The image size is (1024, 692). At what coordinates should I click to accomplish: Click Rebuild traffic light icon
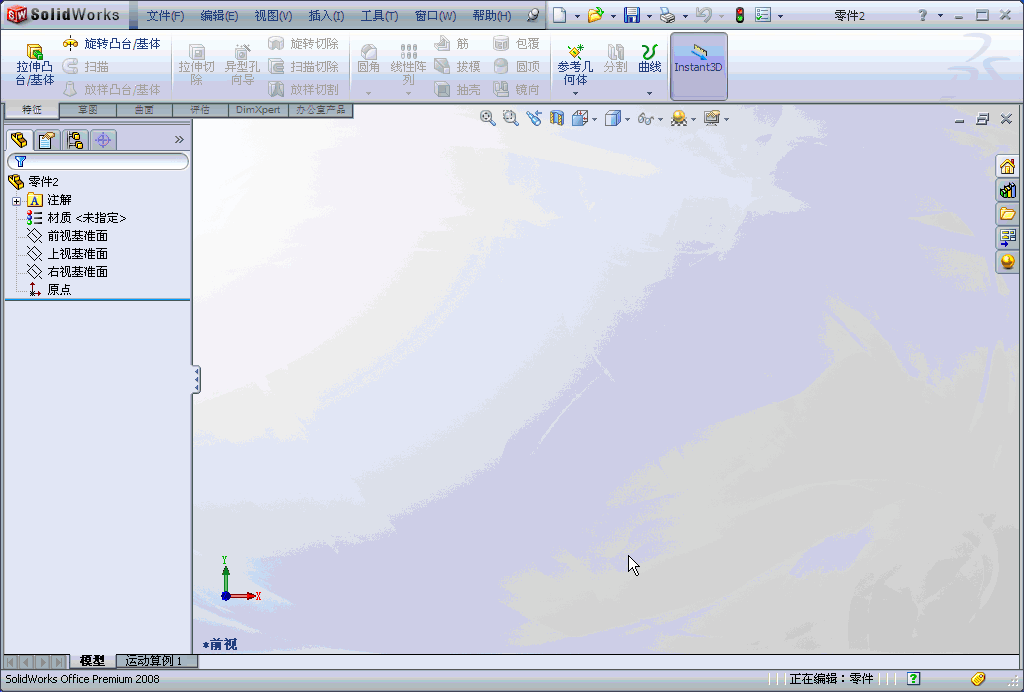(739, 15)
